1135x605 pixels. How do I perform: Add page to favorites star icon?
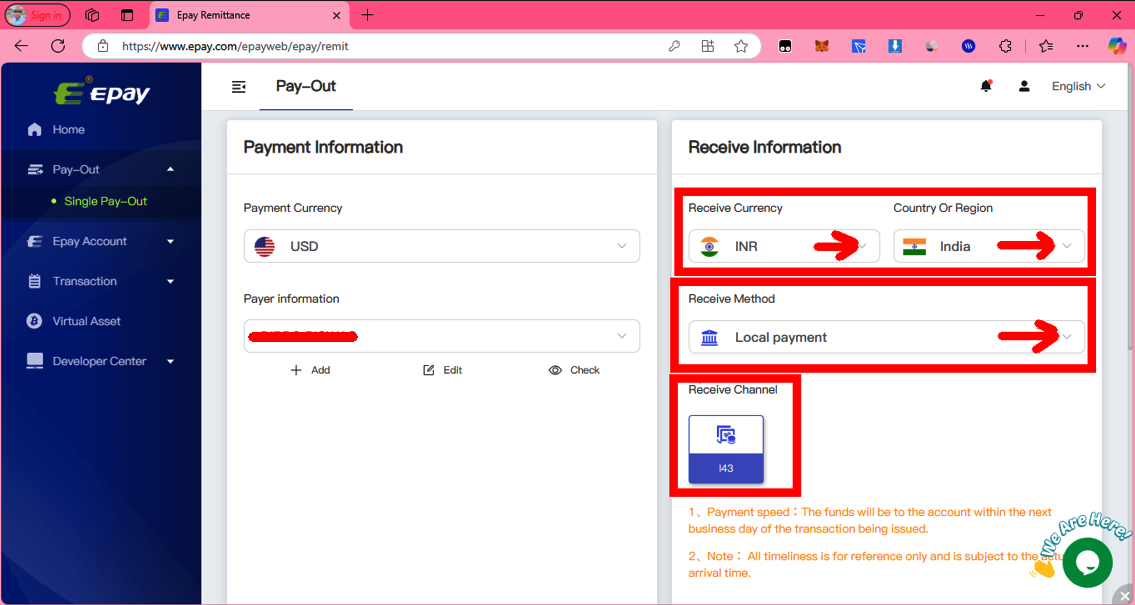[x=741, y=46]
